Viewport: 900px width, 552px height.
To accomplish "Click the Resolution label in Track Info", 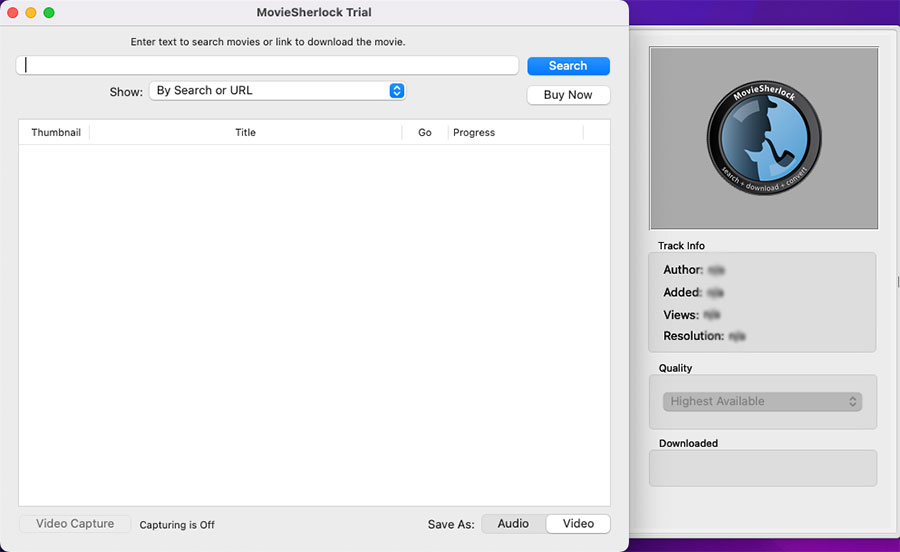I will click(x=693, y=336).
